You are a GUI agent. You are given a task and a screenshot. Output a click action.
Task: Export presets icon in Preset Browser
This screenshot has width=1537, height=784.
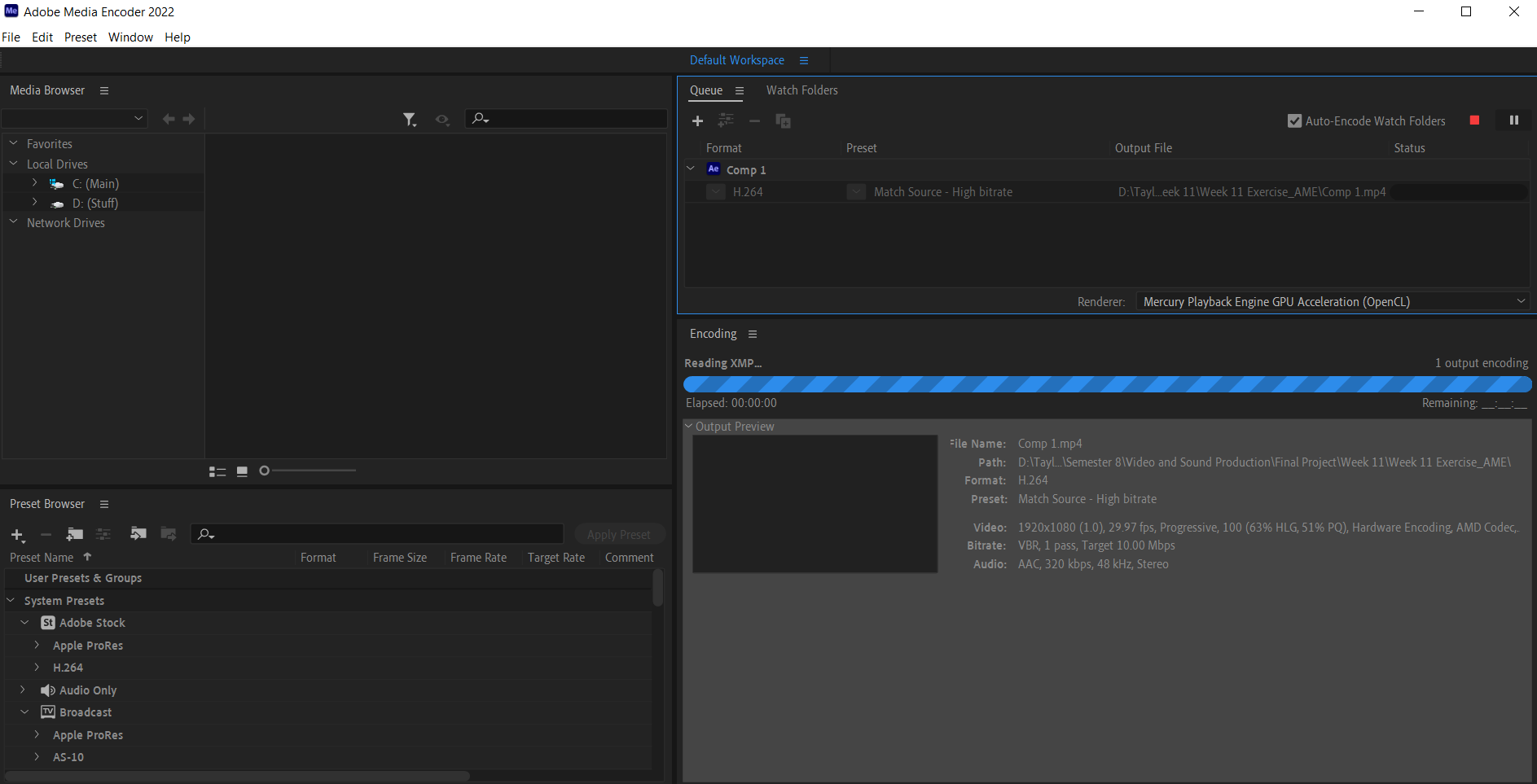tap(169, 534)
